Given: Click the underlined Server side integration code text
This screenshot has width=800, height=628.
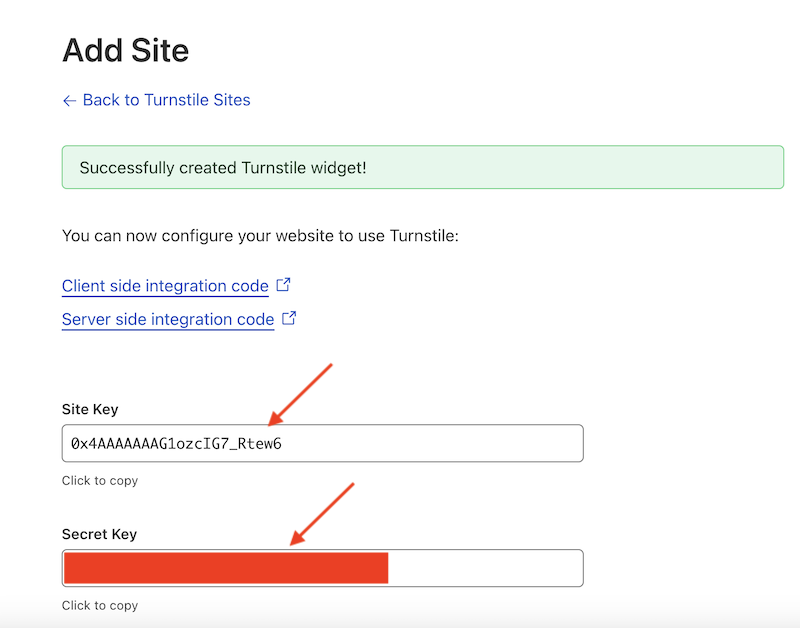Looking at the screenshot, I should 167,319.
